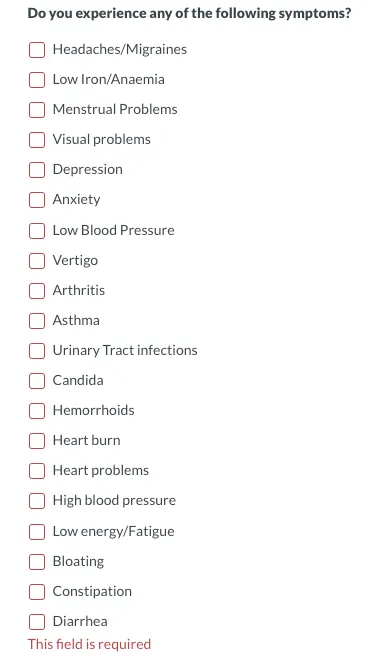Tick the Anxiety checkbox

(37, 200)
